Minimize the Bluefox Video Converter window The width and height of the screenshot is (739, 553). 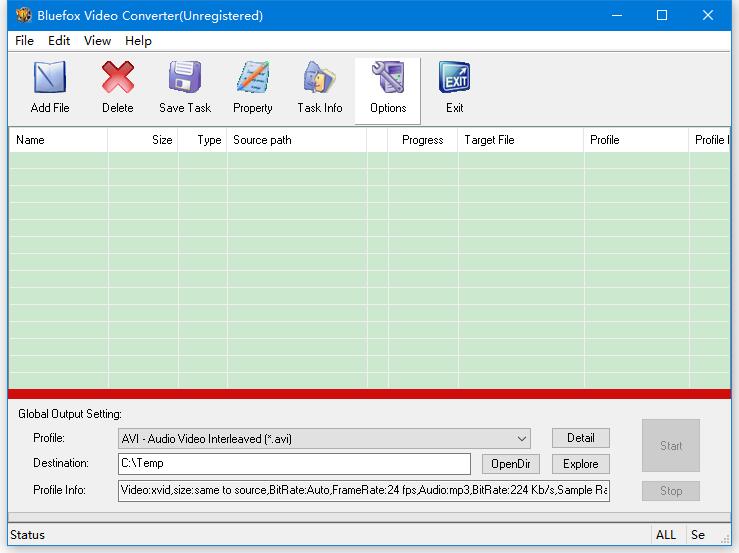(617, 16)
